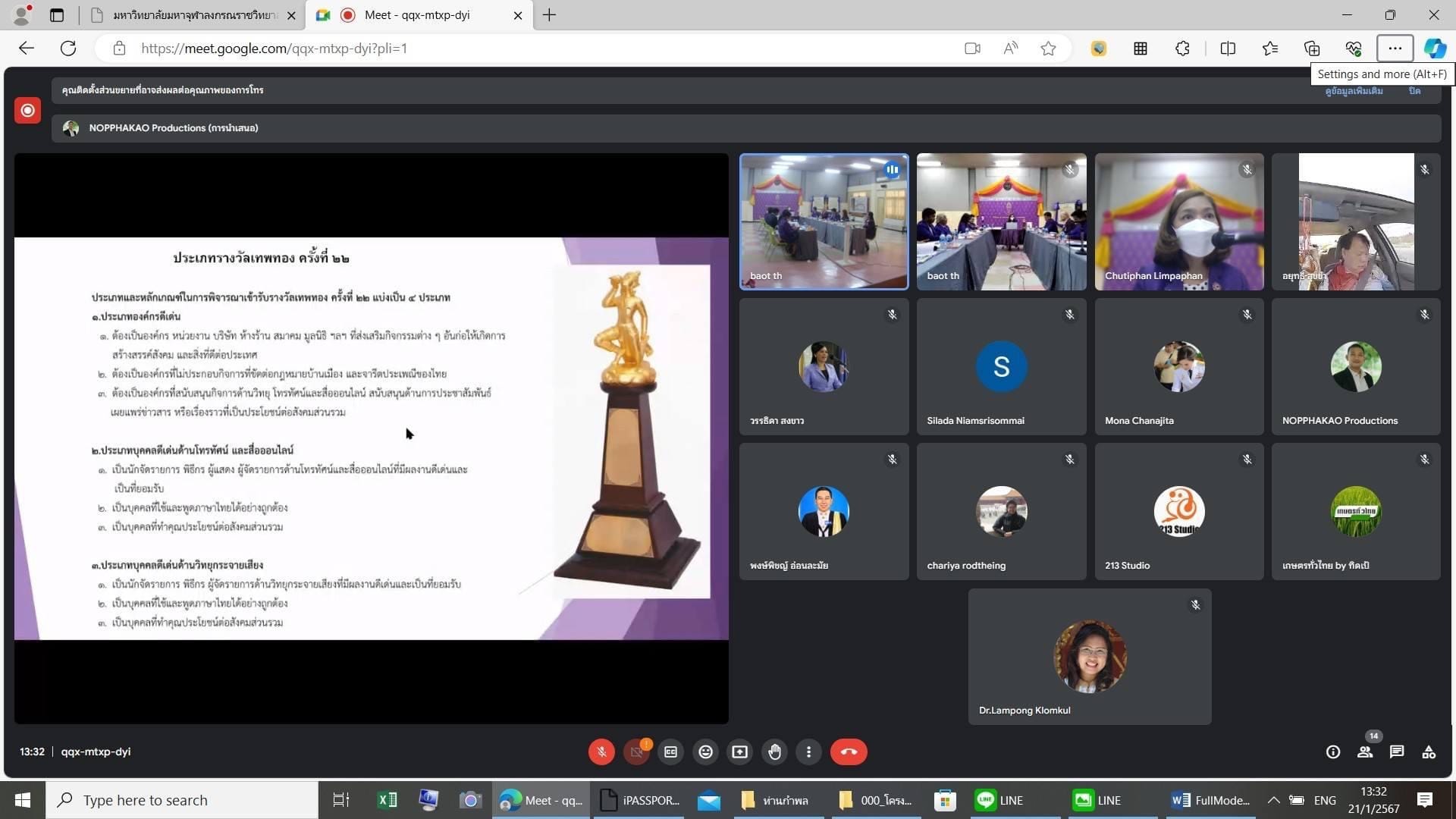Open the favorites list icon

[1270, 49]
